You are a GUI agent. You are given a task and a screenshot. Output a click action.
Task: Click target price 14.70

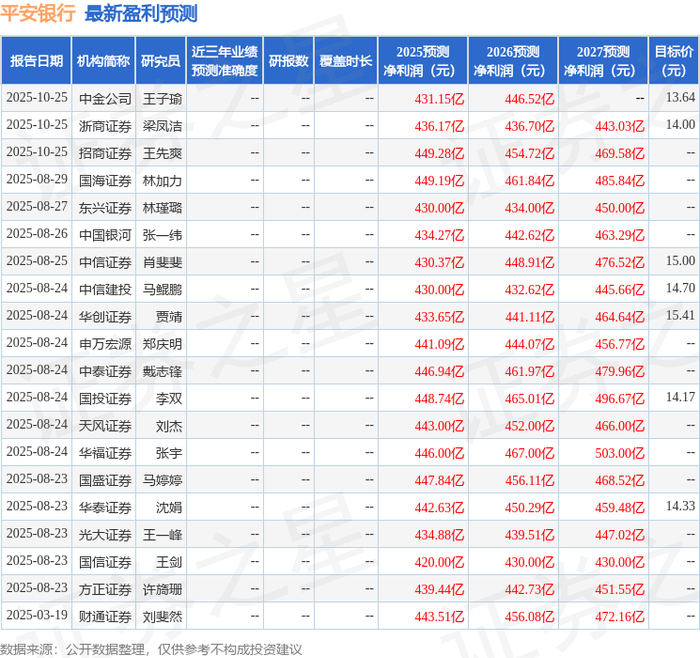click(680, 288)
